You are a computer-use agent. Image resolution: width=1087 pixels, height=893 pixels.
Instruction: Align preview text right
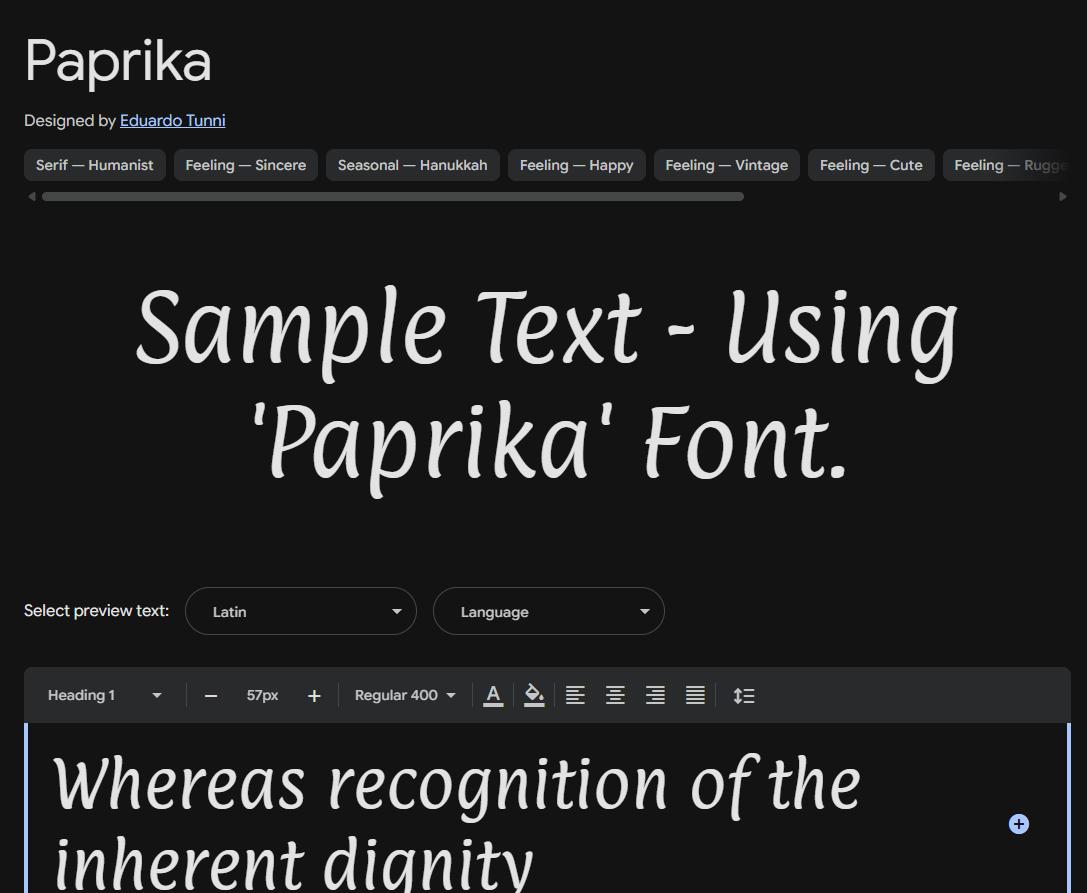655,695
